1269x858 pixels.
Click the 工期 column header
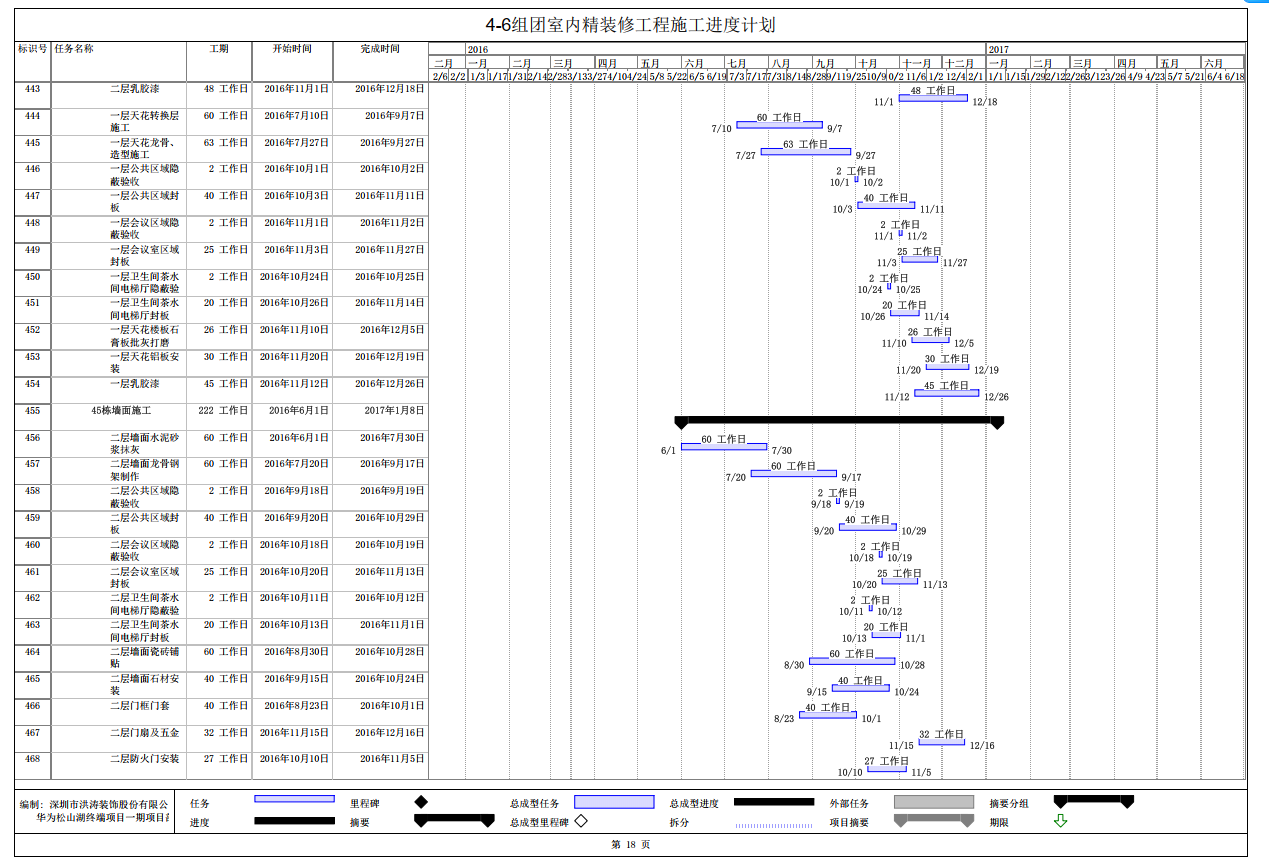219,49
